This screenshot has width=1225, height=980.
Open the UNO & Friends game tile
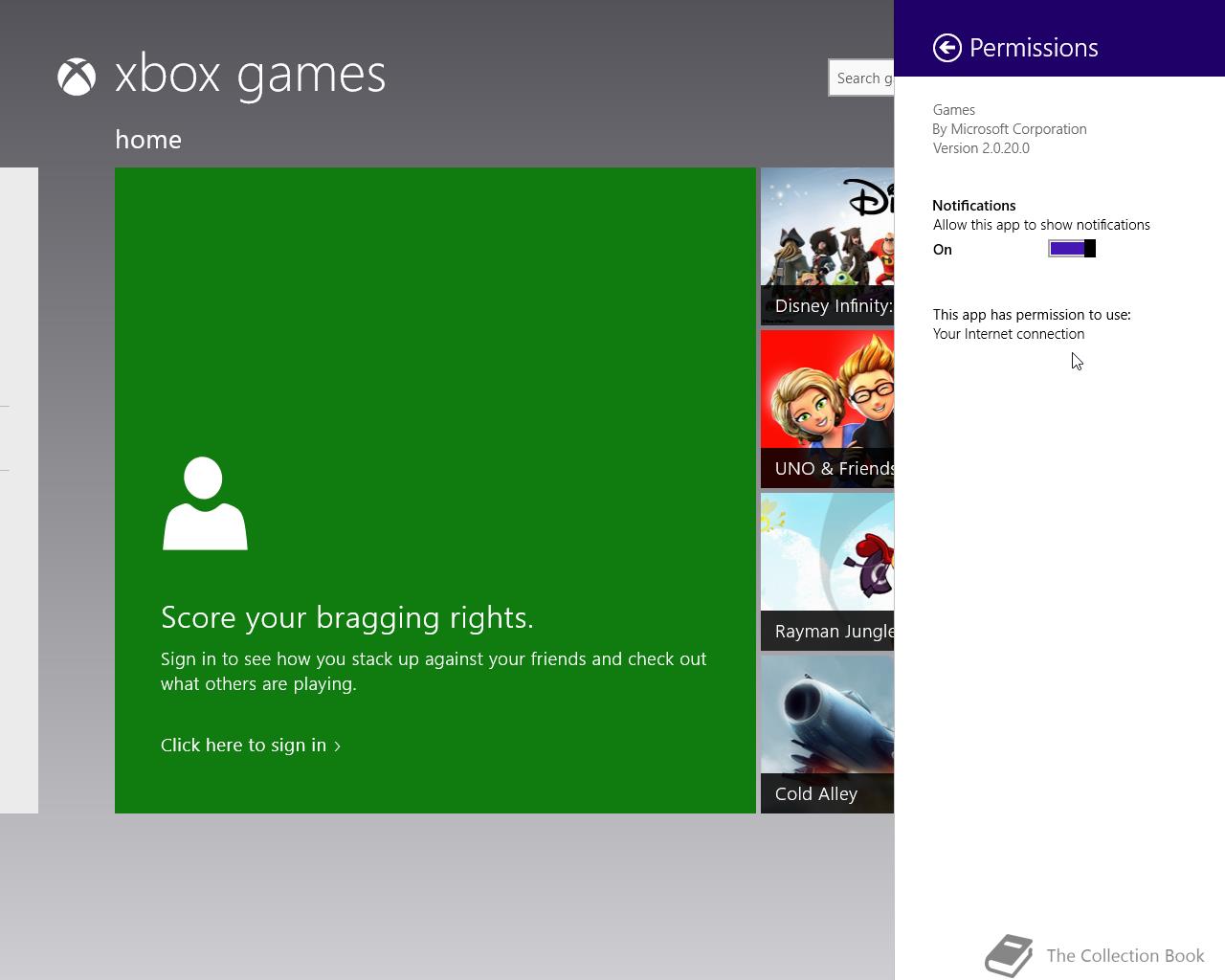pos(827,409)
